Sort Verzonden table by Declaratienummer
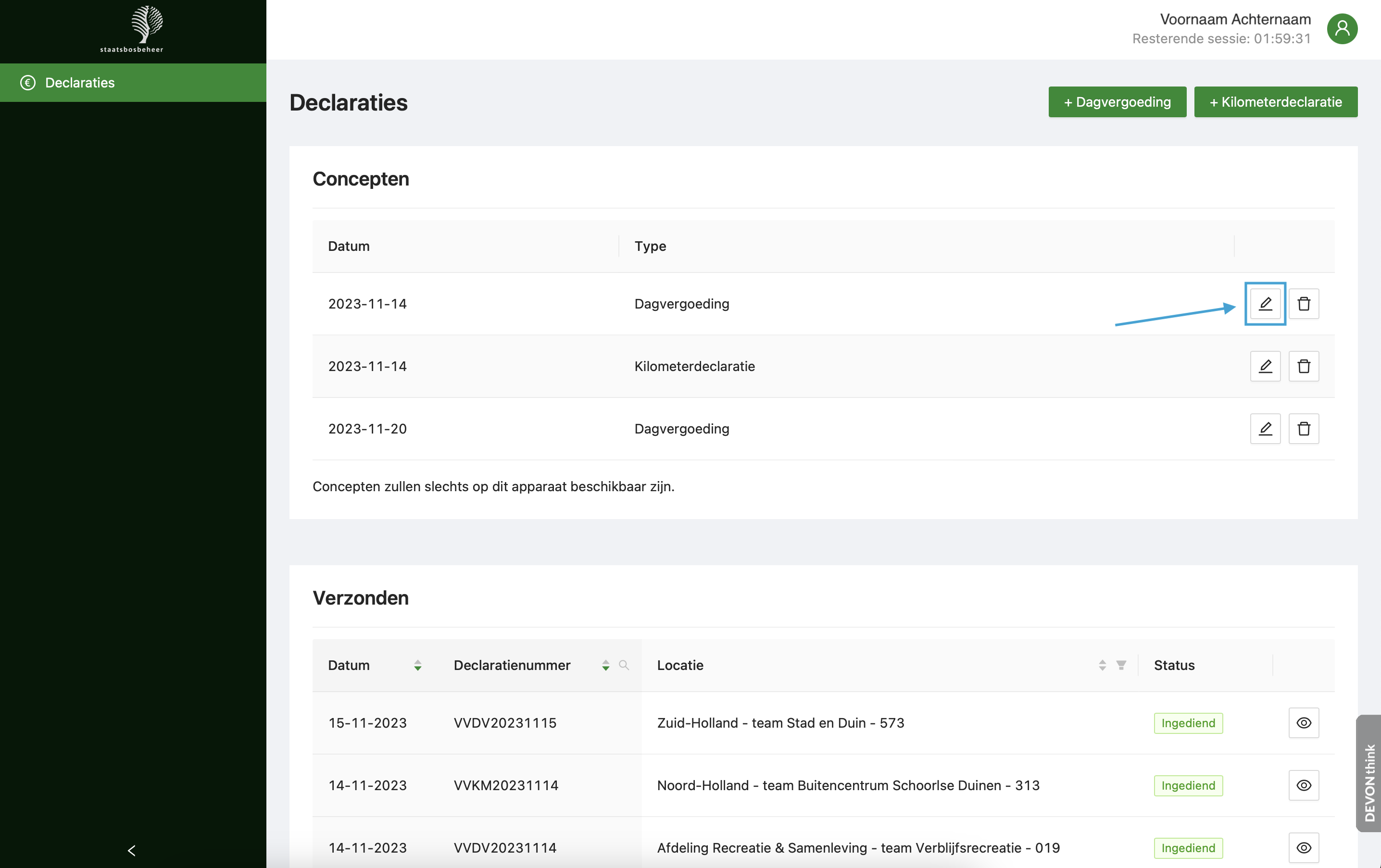Viewport: 1381px width, 868px height. 605,665
